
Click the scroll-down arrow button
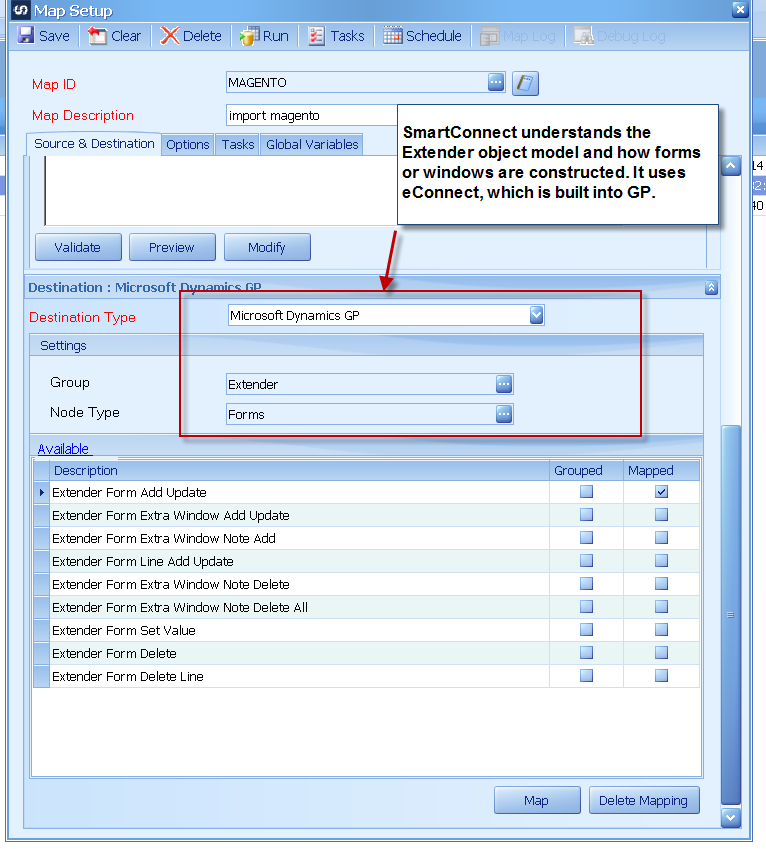pyautogui.click(x=730, y=818)
